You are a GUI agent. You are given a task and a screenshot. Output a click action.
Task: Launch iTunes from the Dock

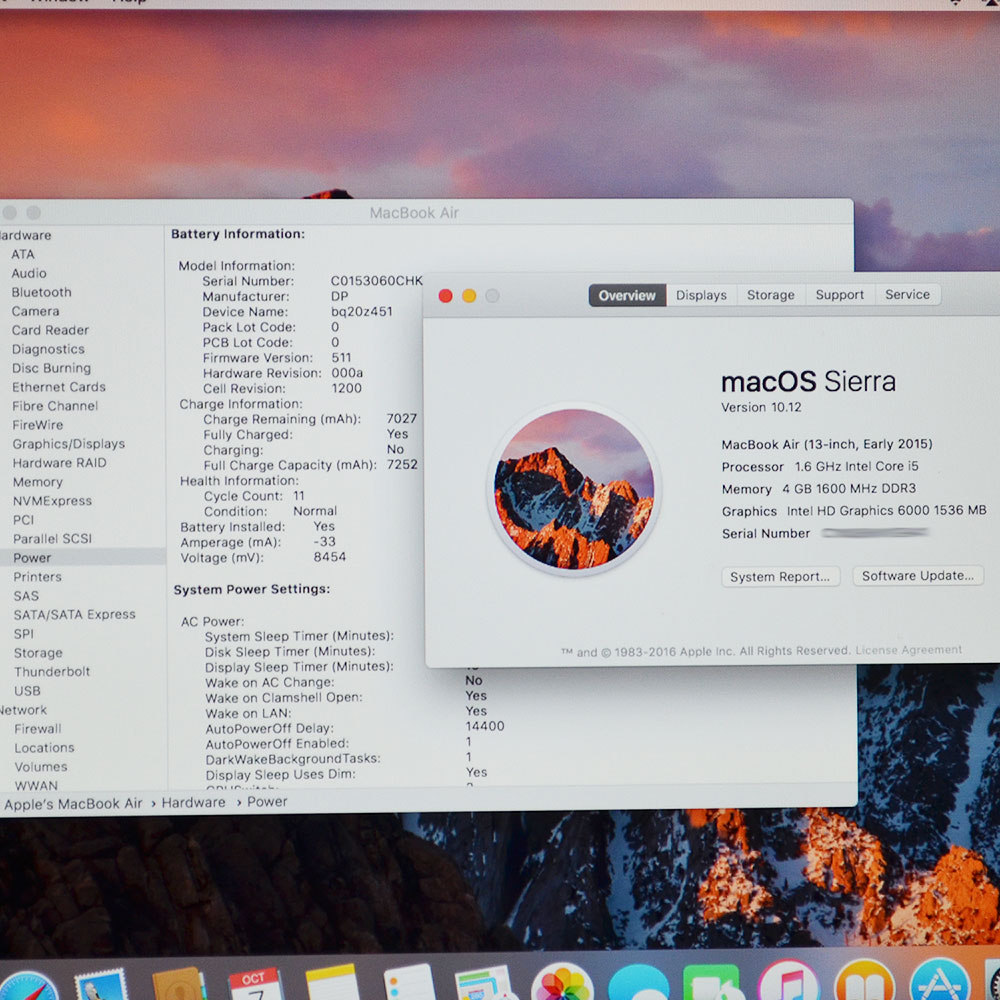(x=789, y=981)
